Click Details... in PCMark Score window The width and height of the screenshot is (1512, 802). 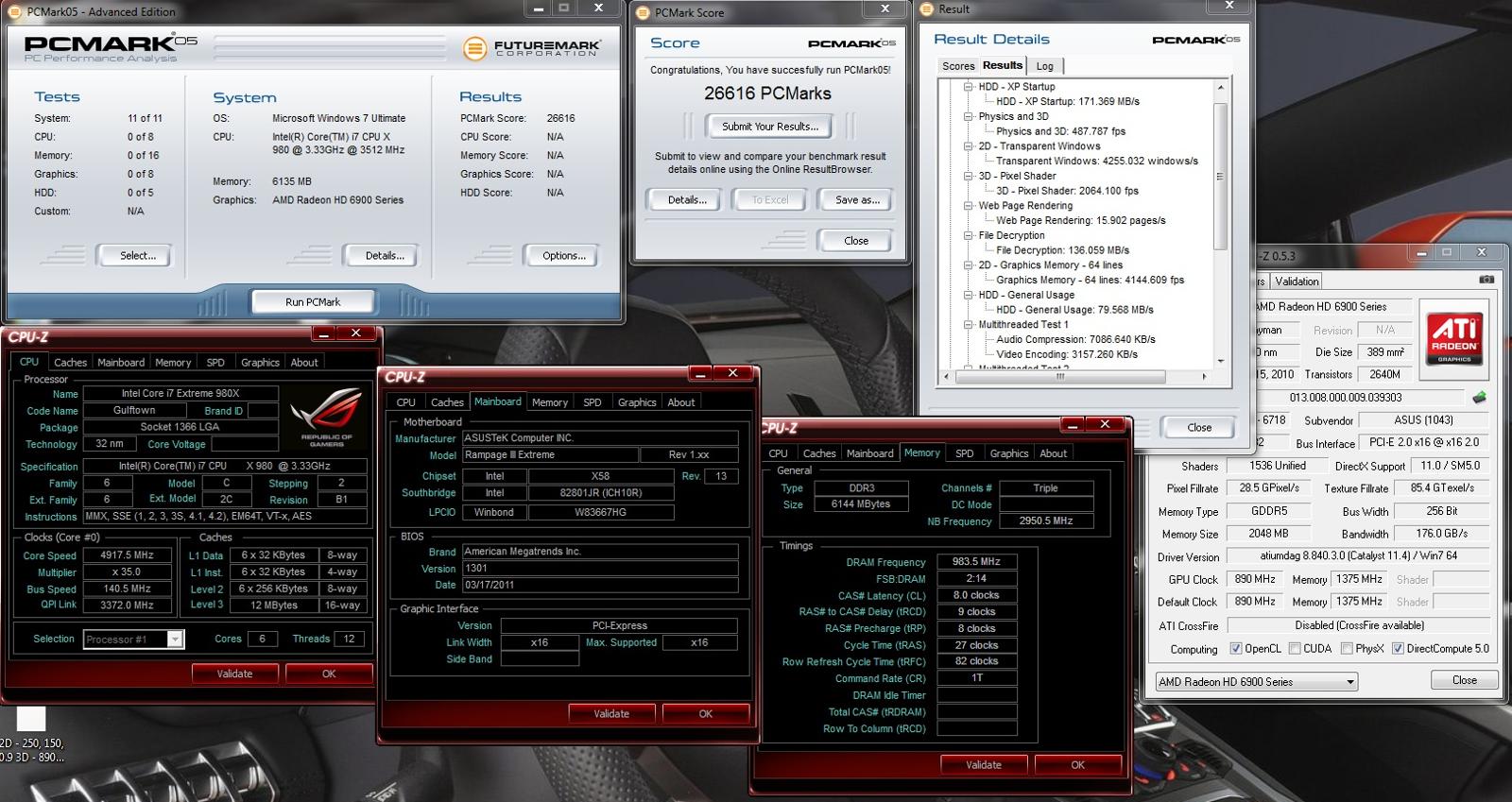(687, 200)
